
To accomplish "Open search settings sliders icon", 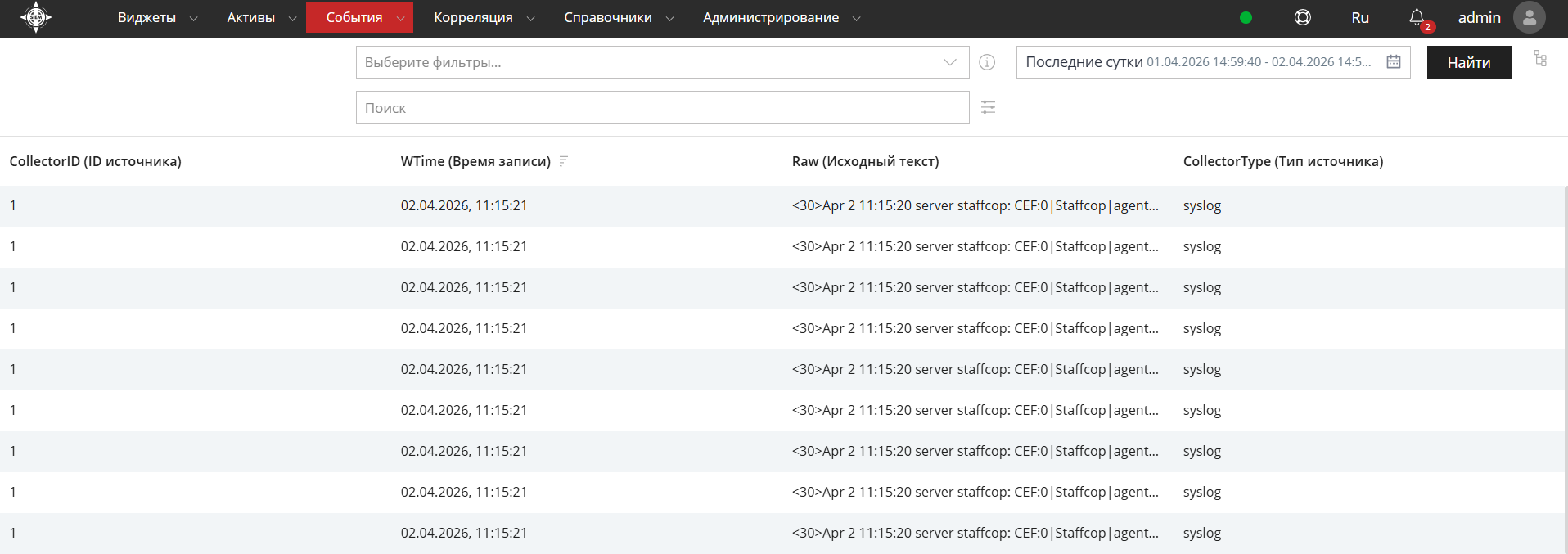I will click(x=988, y=107).
